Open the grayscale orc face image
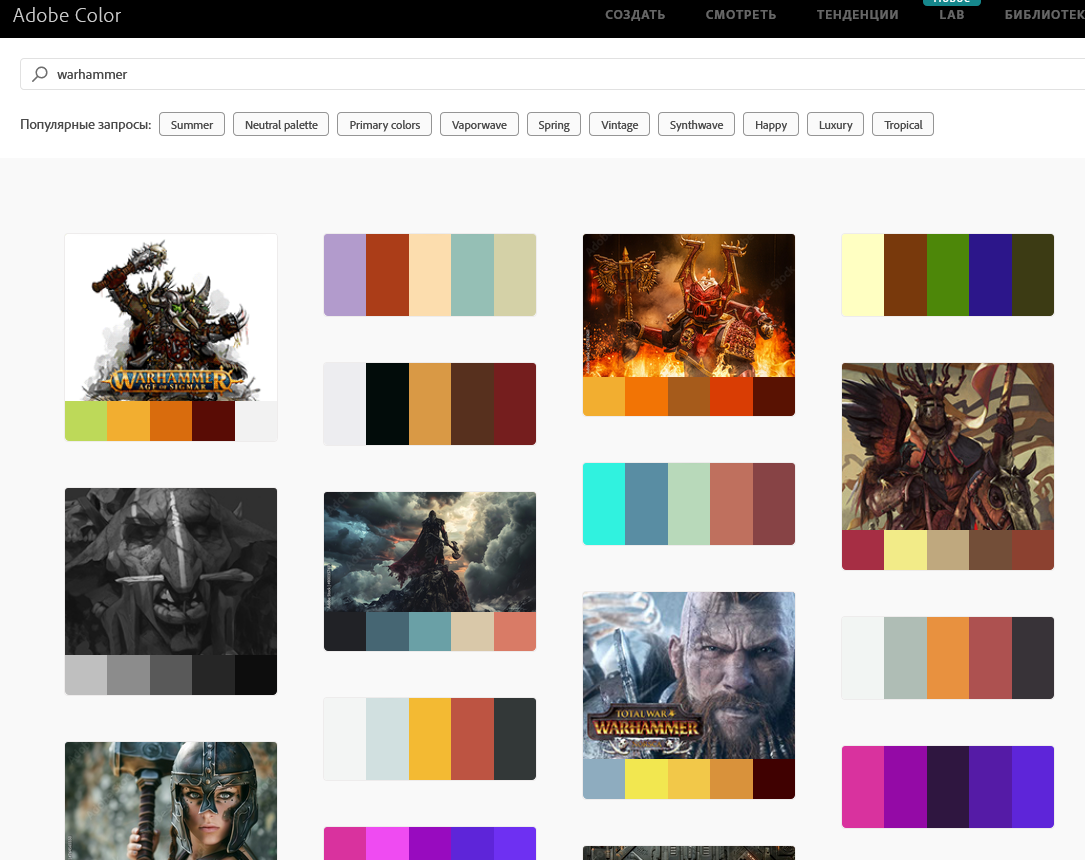 tap(171, 571)
